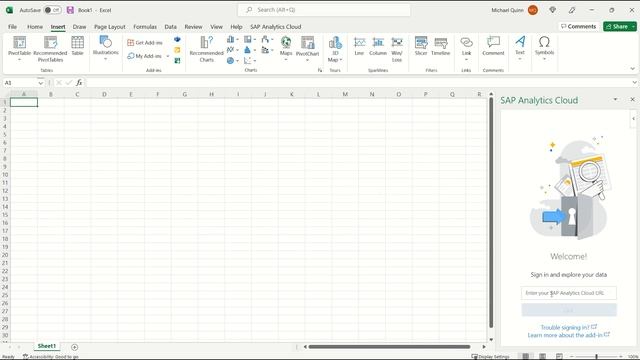Screen dimensions: 640x360
Task: Select row 10 header
Action: (x=5, y=175)
